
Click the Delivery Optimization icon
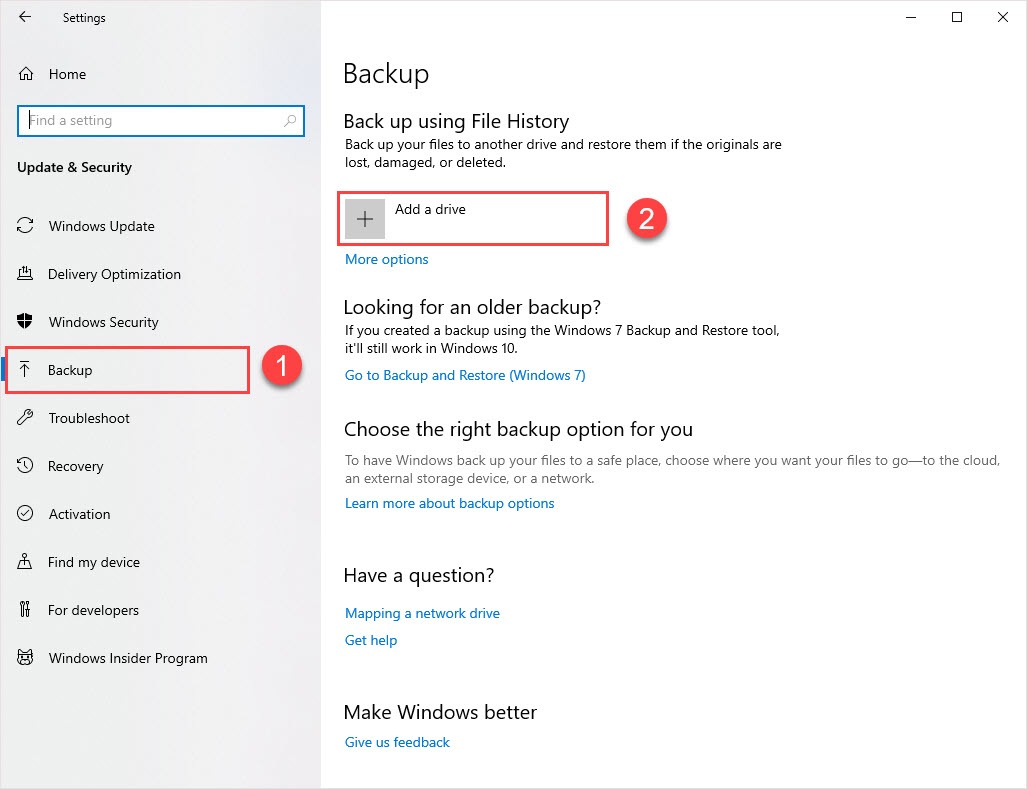pos(25,274)
